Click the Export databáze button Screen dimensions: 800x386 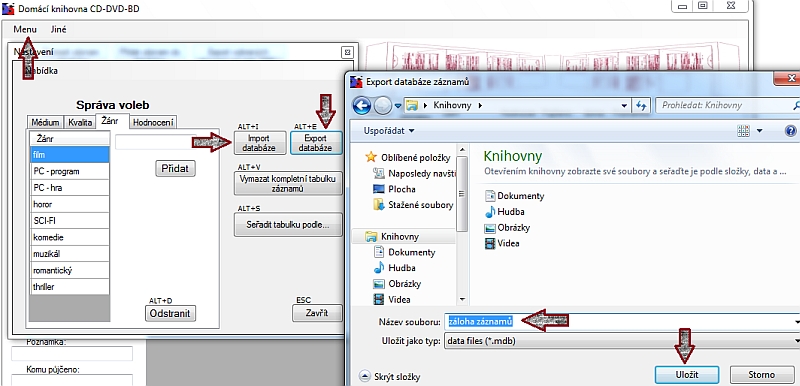pos(316,143)
